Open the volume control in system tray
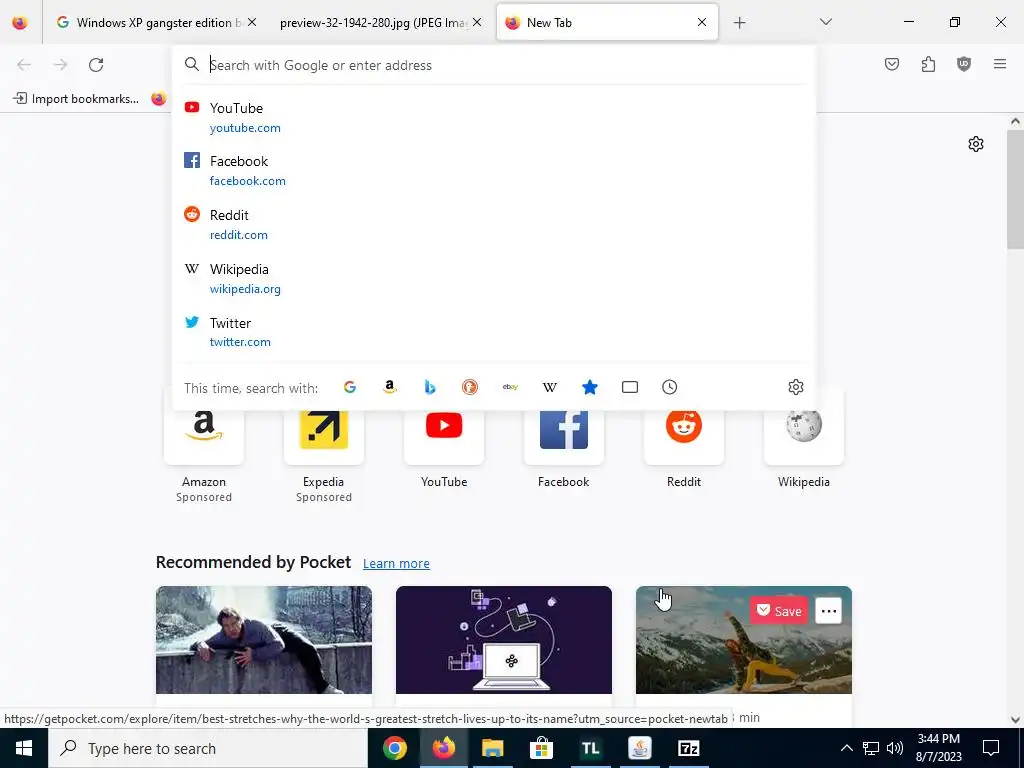This screenshot has height=768, width=1024. pos(895,748)
